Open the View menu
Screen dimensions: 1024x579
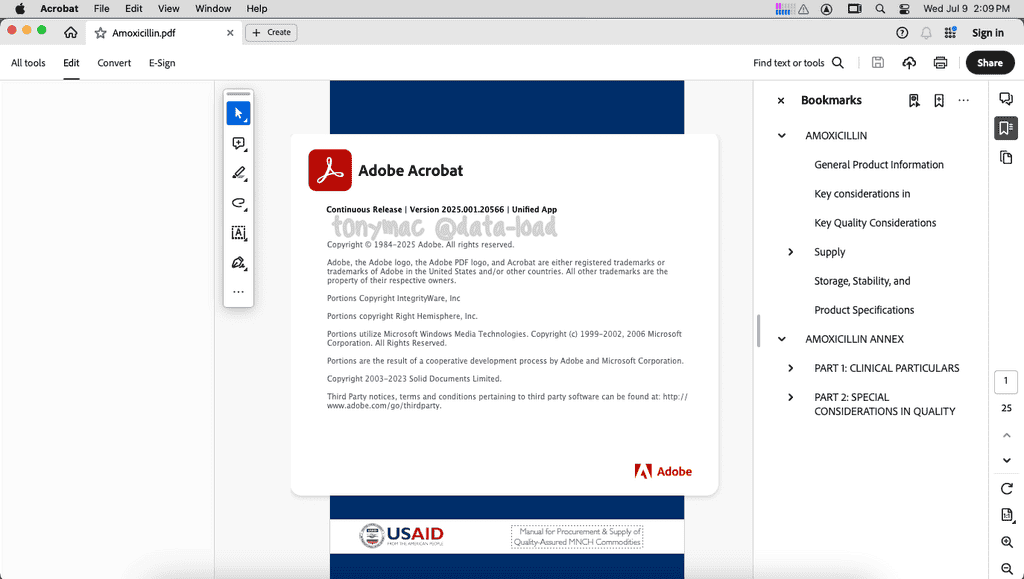[168, 8]
